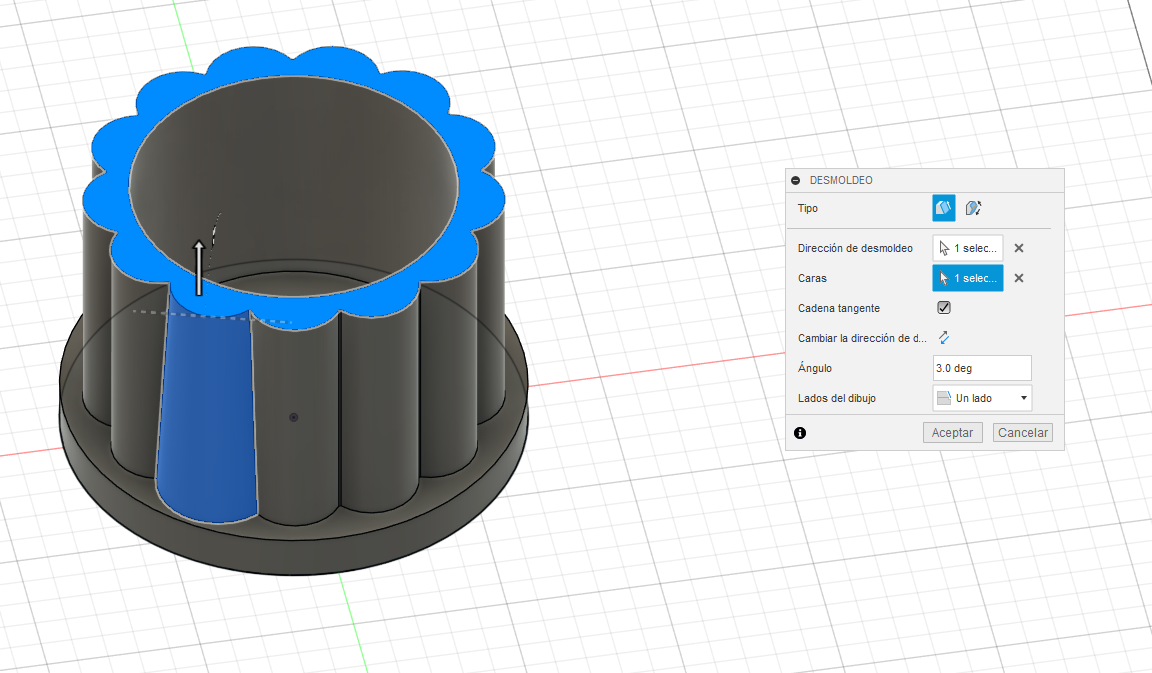Uncheck the Cadena tangente checkbox
Viewport: 1152px width, 673px height.
click(944, 308)
